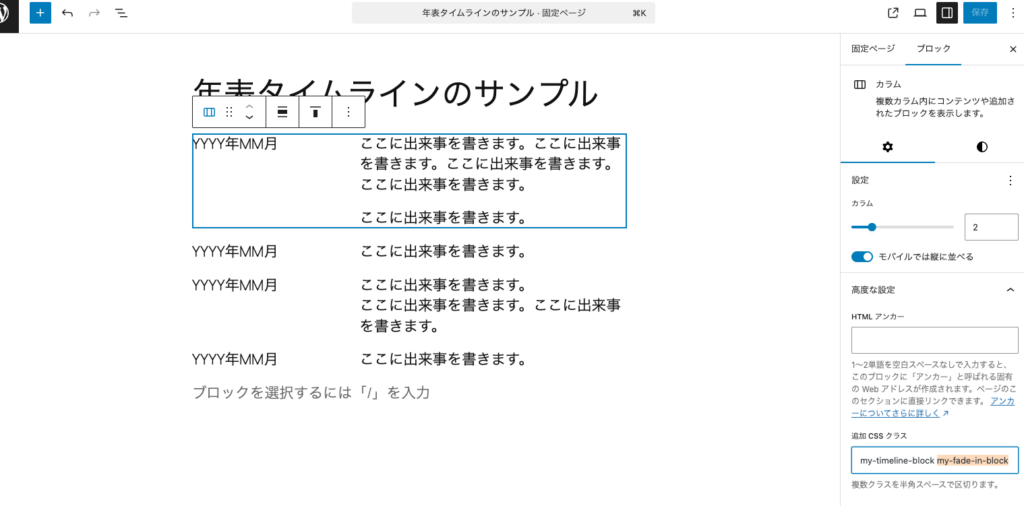Screen dimensions: 1024x506
Task: Open the command palette title bar
Action: pos(503,13)
